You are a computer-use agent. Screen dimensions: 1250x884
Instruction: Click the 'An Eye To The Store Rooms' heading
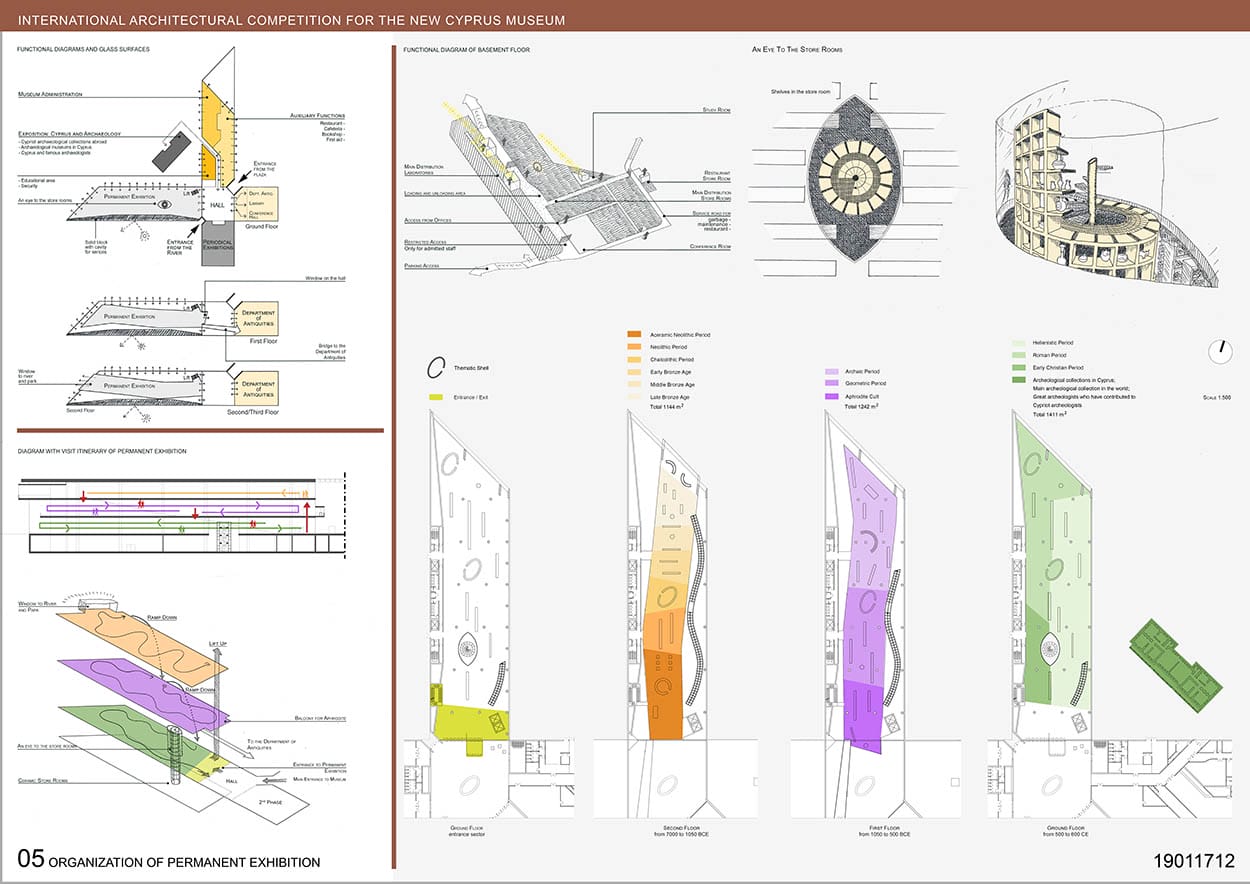797,49
